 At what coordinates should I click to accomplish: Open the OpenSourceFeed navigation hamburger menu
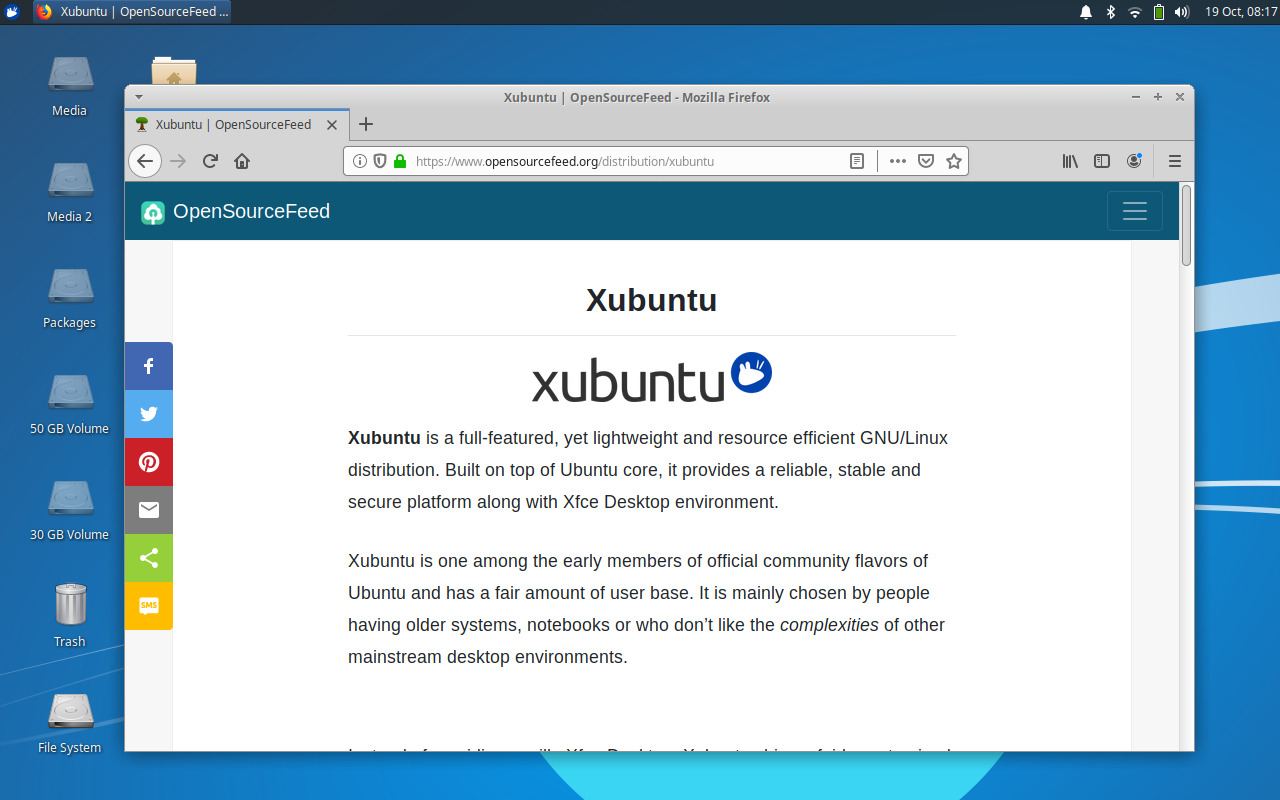(1135, 211)
